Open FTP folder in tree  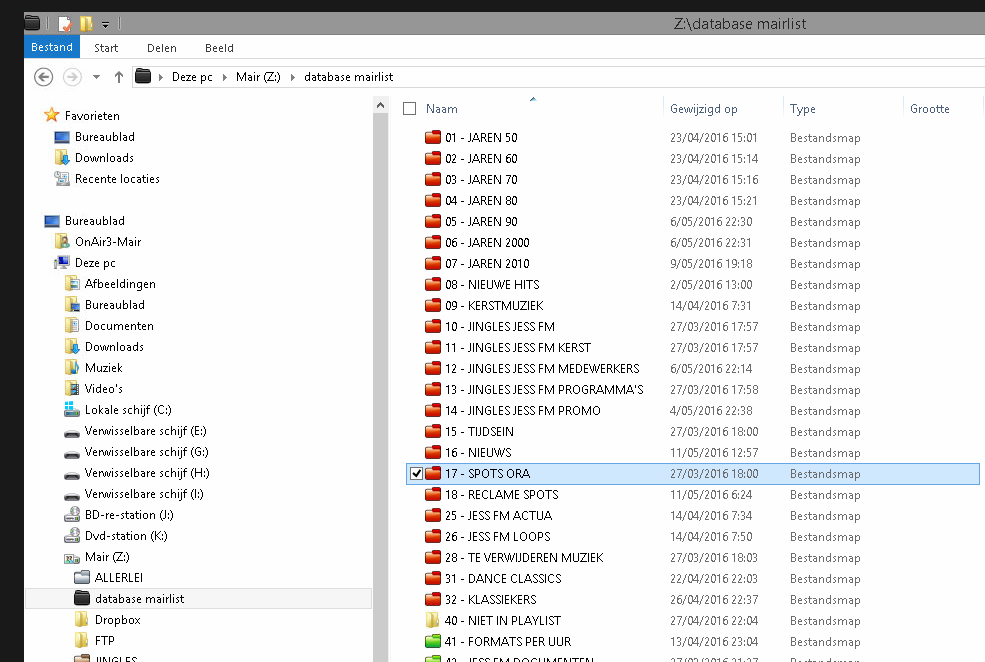(104, 641)
